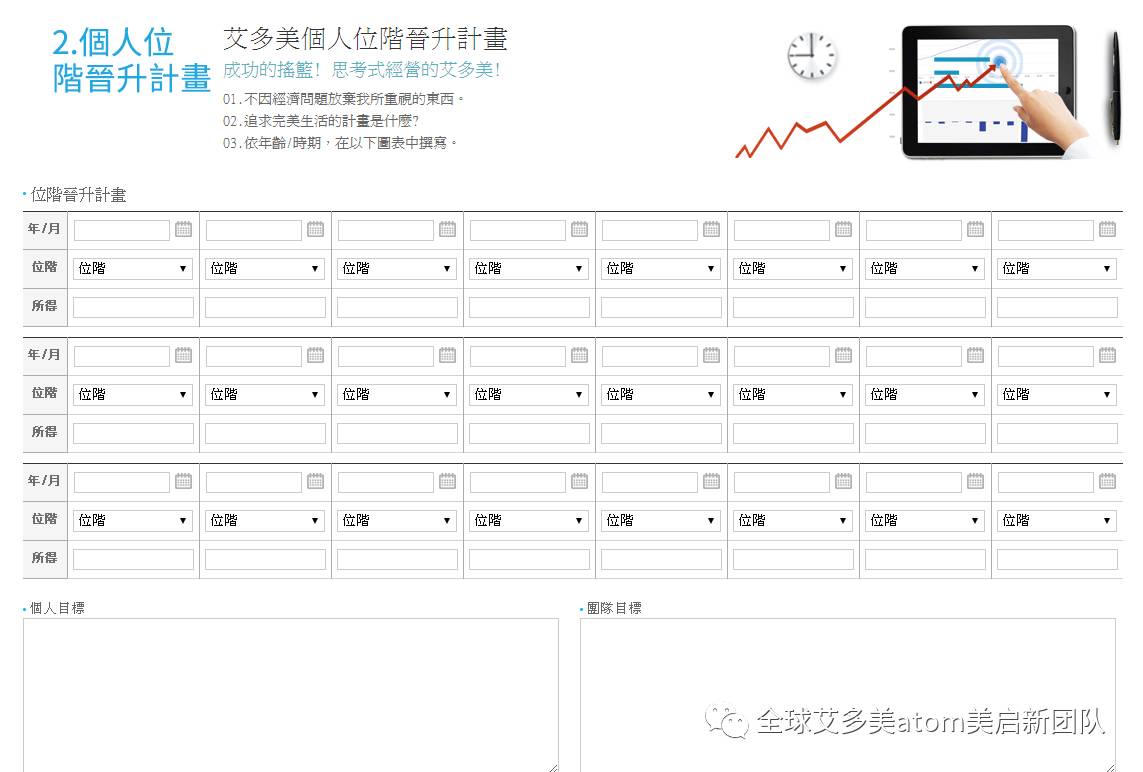Viewport: 1143px width, 772px height.
Task: Open 位階 dropdown in second table, column 2
Action: 265,394
